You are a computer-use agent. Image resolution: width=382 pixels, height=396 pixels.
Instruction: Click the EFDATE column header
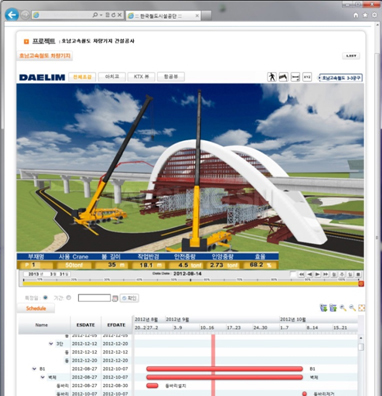click(116, 325)
